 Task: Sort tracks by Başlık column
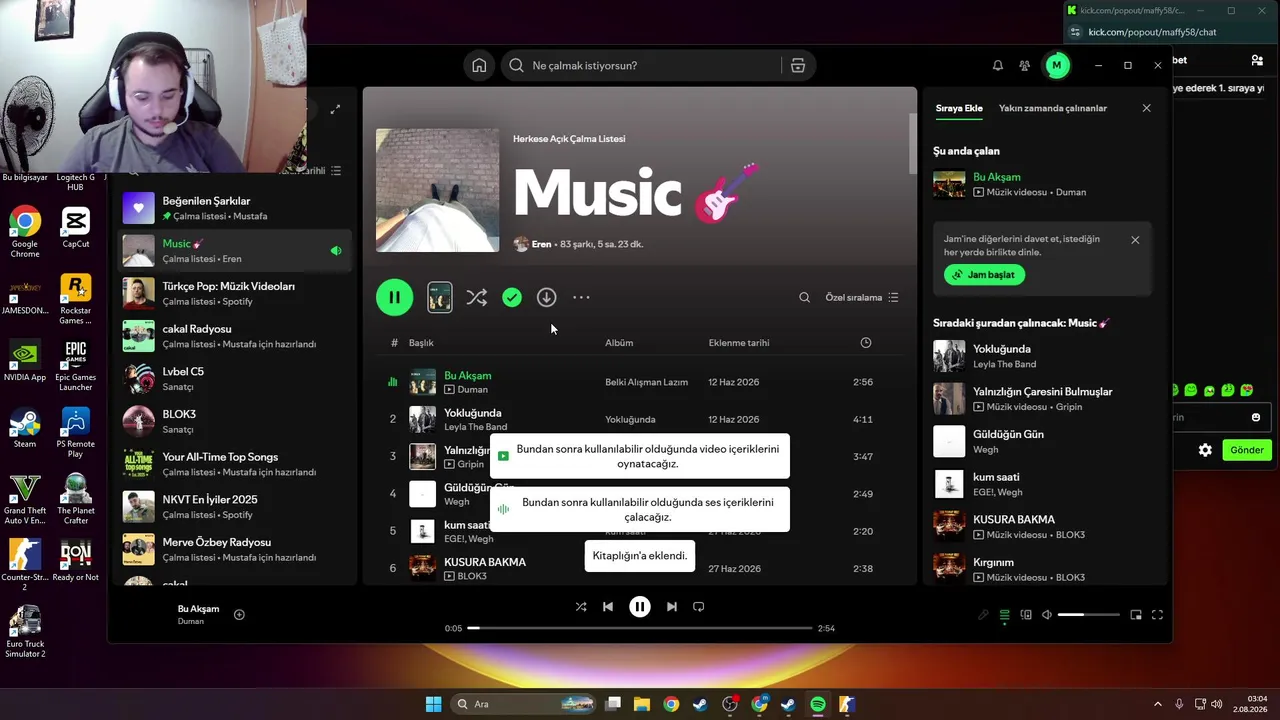(421, 343)
